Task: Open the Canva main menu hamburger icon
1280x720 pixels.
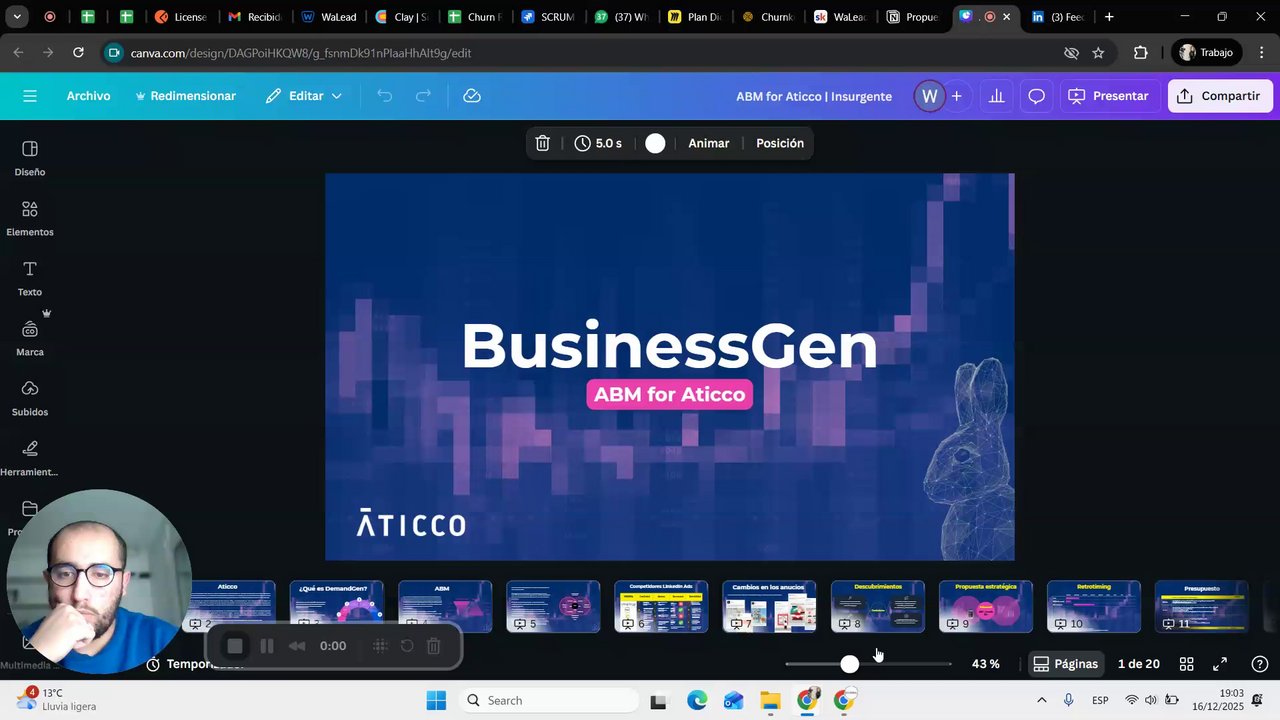Action: click(30, 96)
